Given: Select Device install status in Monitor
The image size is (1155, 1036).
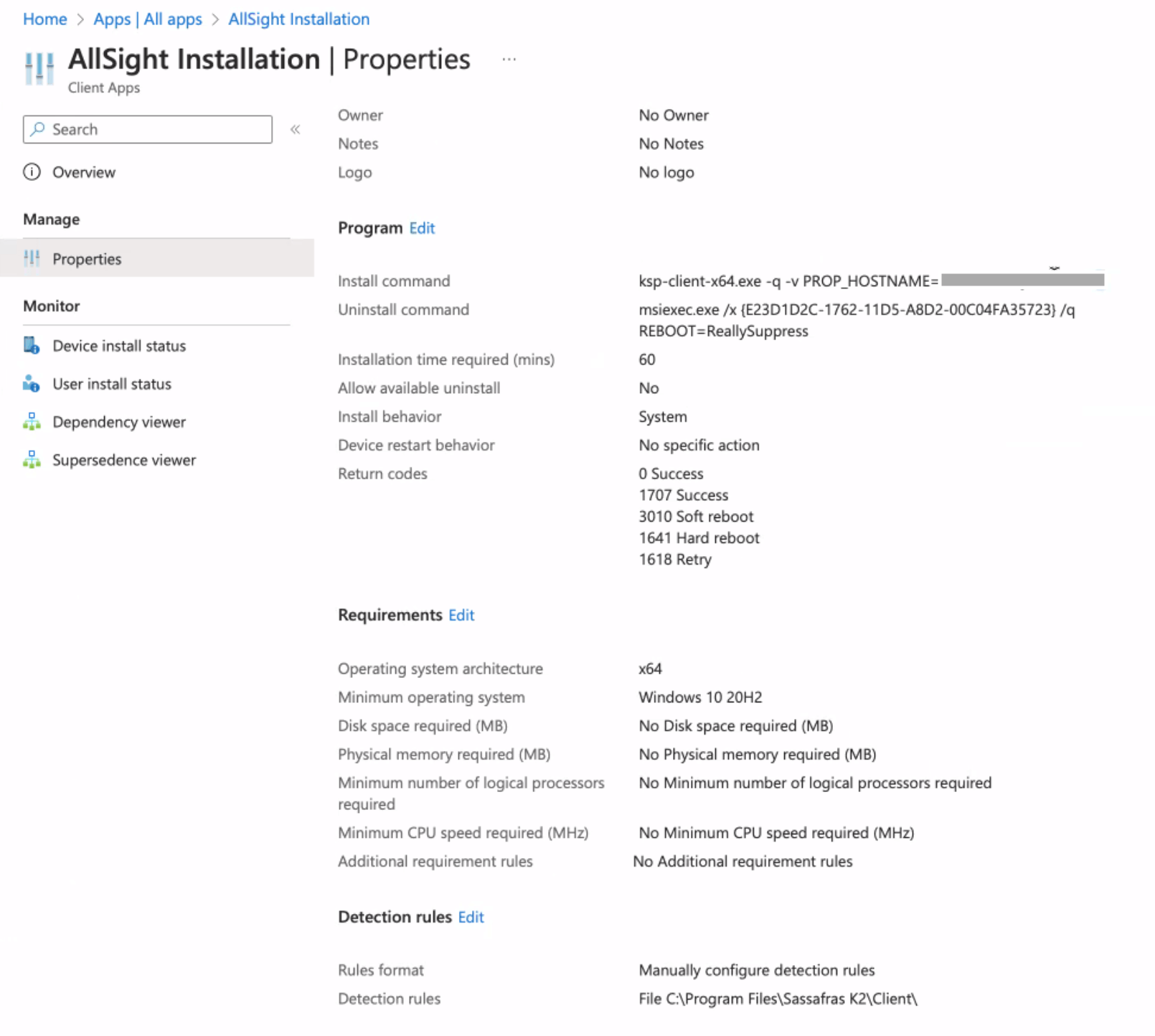Looking at the screenshot, I should (119, 346).
